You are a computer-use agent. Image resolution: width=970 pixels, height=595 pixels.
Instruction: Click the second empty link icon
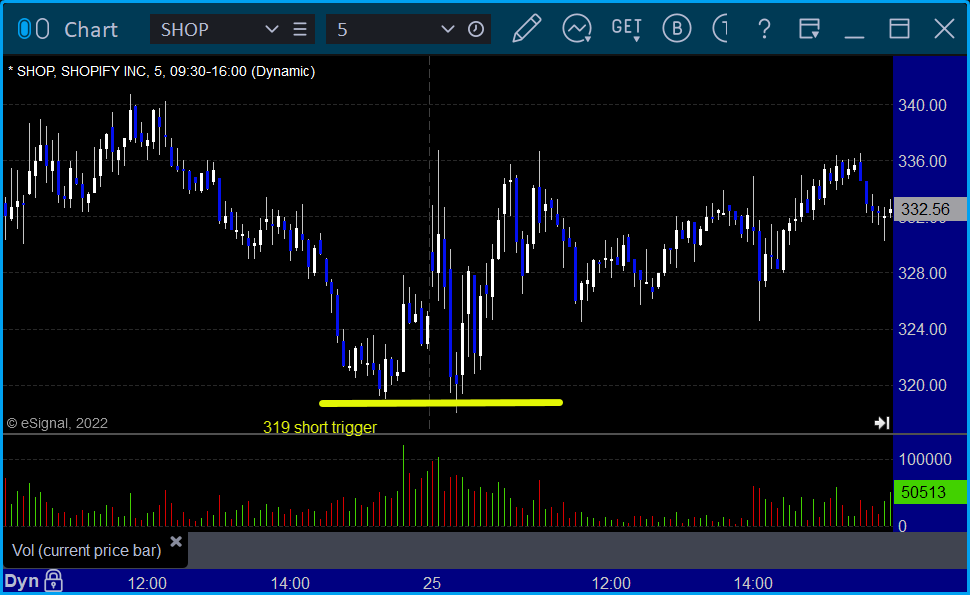43,29
